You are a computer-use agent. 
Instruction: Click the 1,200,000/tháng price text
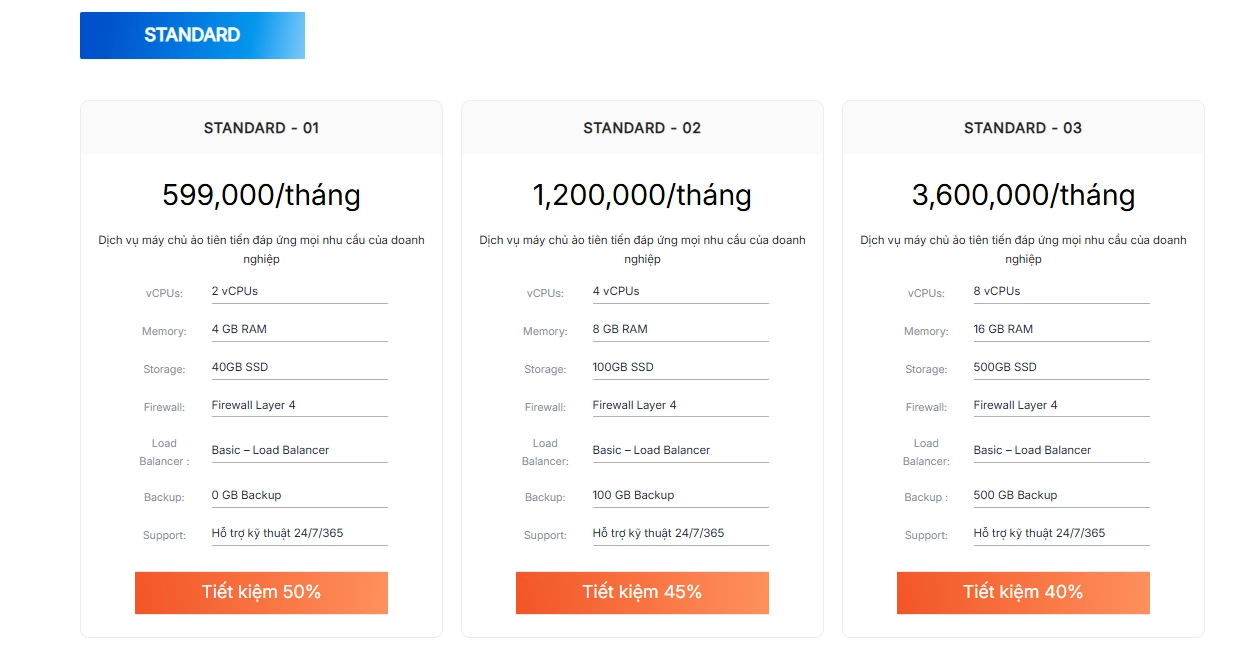[x=641, y=195]
